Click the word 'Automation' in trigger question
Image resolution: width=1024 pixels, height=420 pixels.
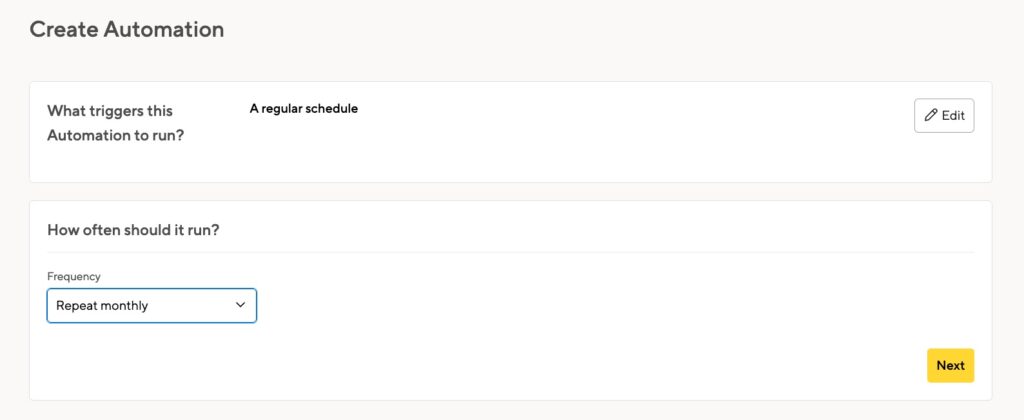86,136
